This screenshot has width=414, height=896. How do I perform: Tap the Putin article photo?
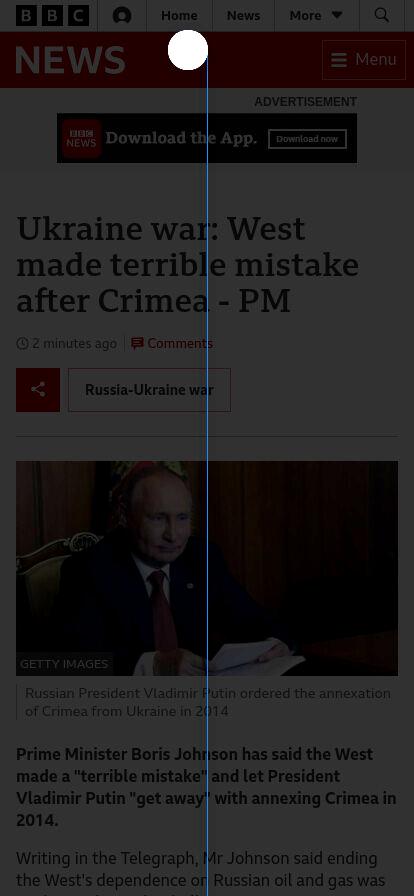pos(207,569)
